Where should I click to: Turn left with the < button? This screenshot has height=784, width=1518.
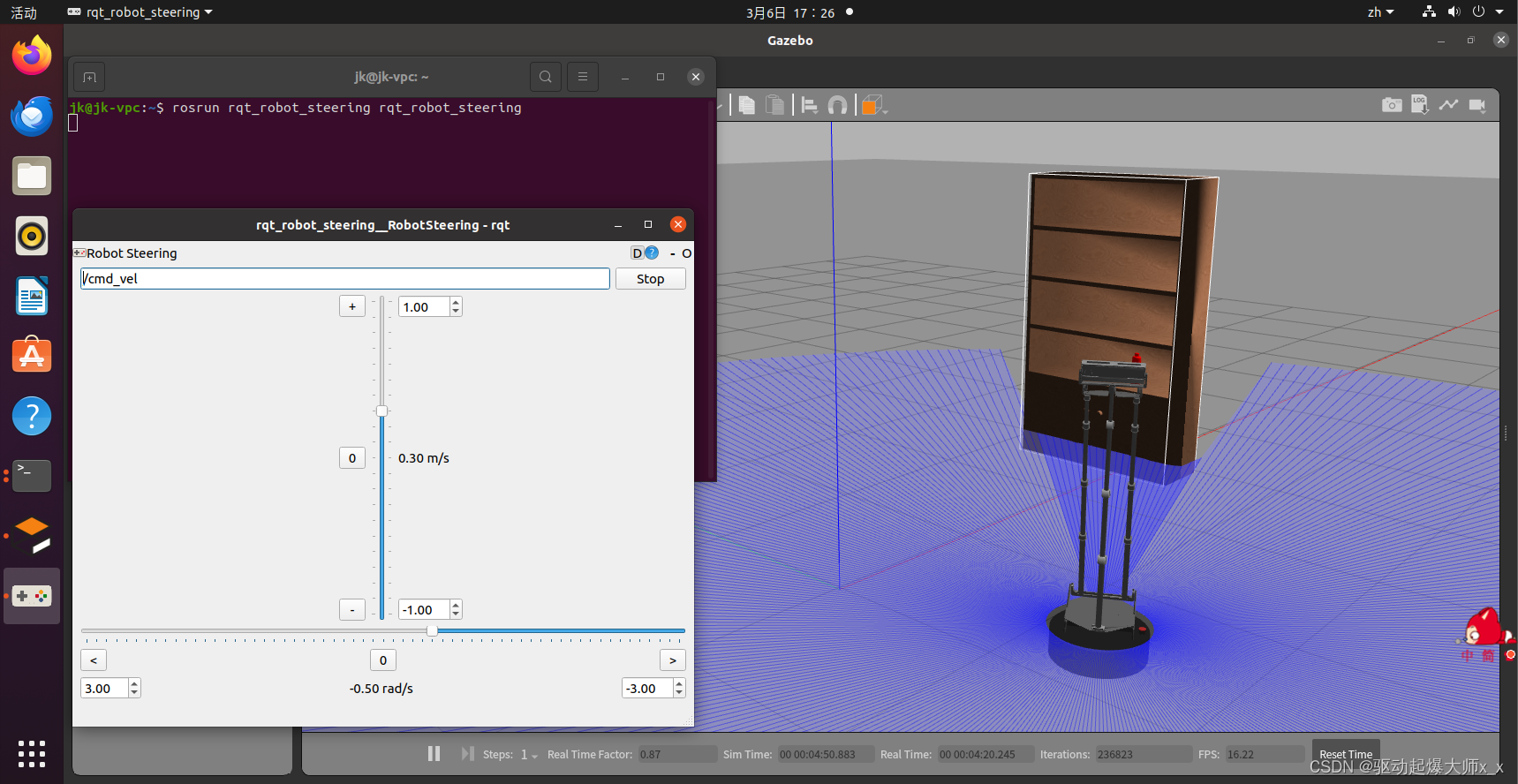pyautogui.click(x=94, y=660)
